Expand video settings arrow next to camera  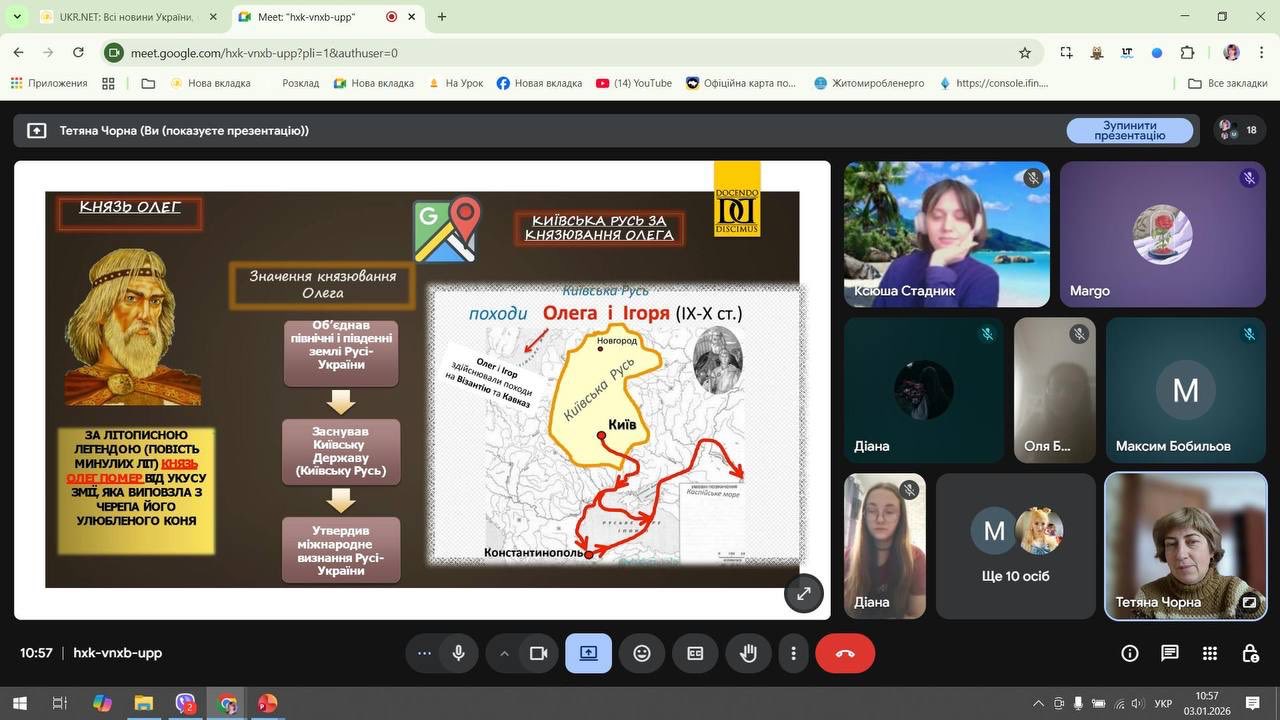[504, 653]
